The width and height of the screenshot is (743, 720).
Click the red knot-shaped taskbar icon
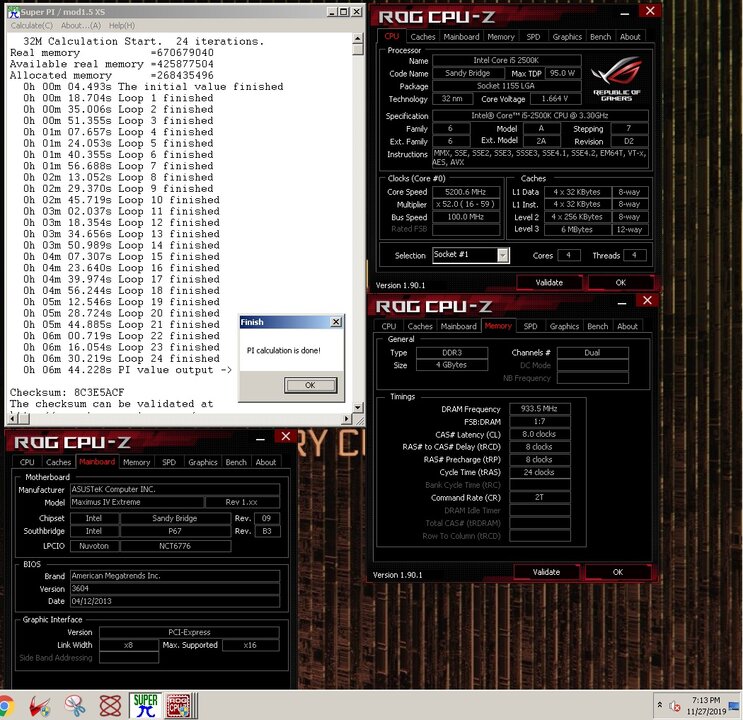tap(110, 706)
